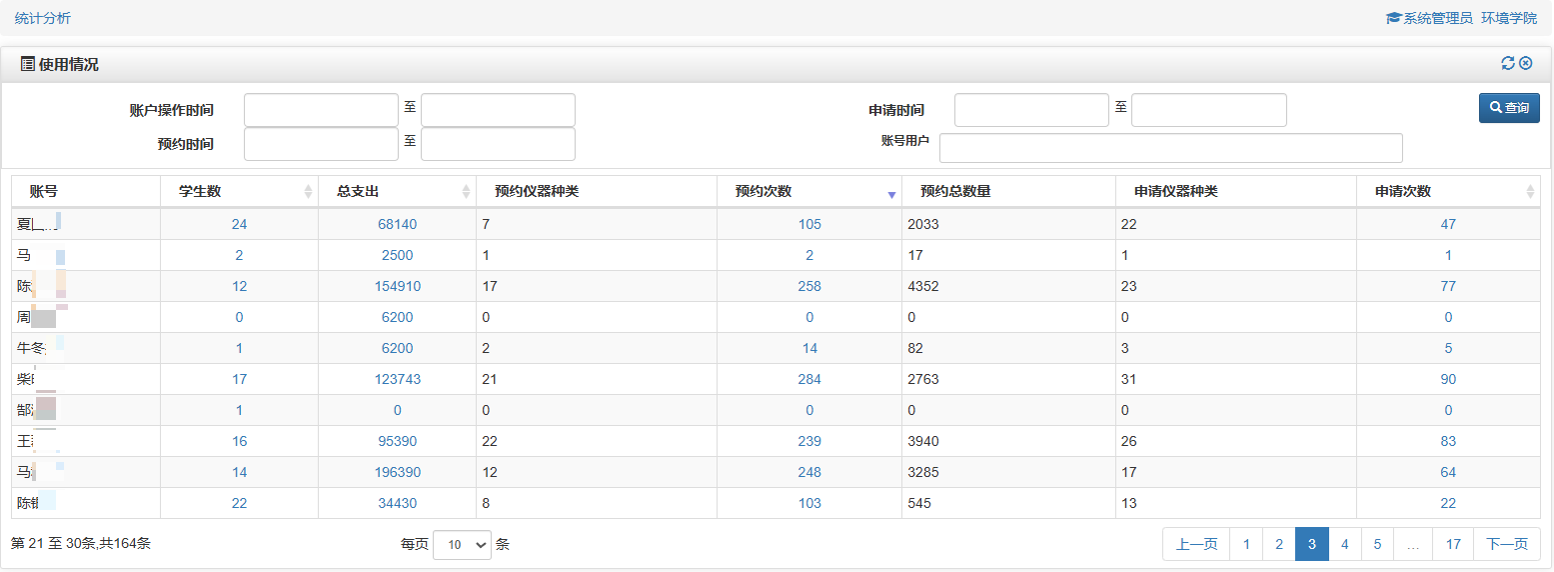This screenshot has height=572, width=1554.
Task: Click the 使用情况 list icon in header
Action: coord(28,64)
